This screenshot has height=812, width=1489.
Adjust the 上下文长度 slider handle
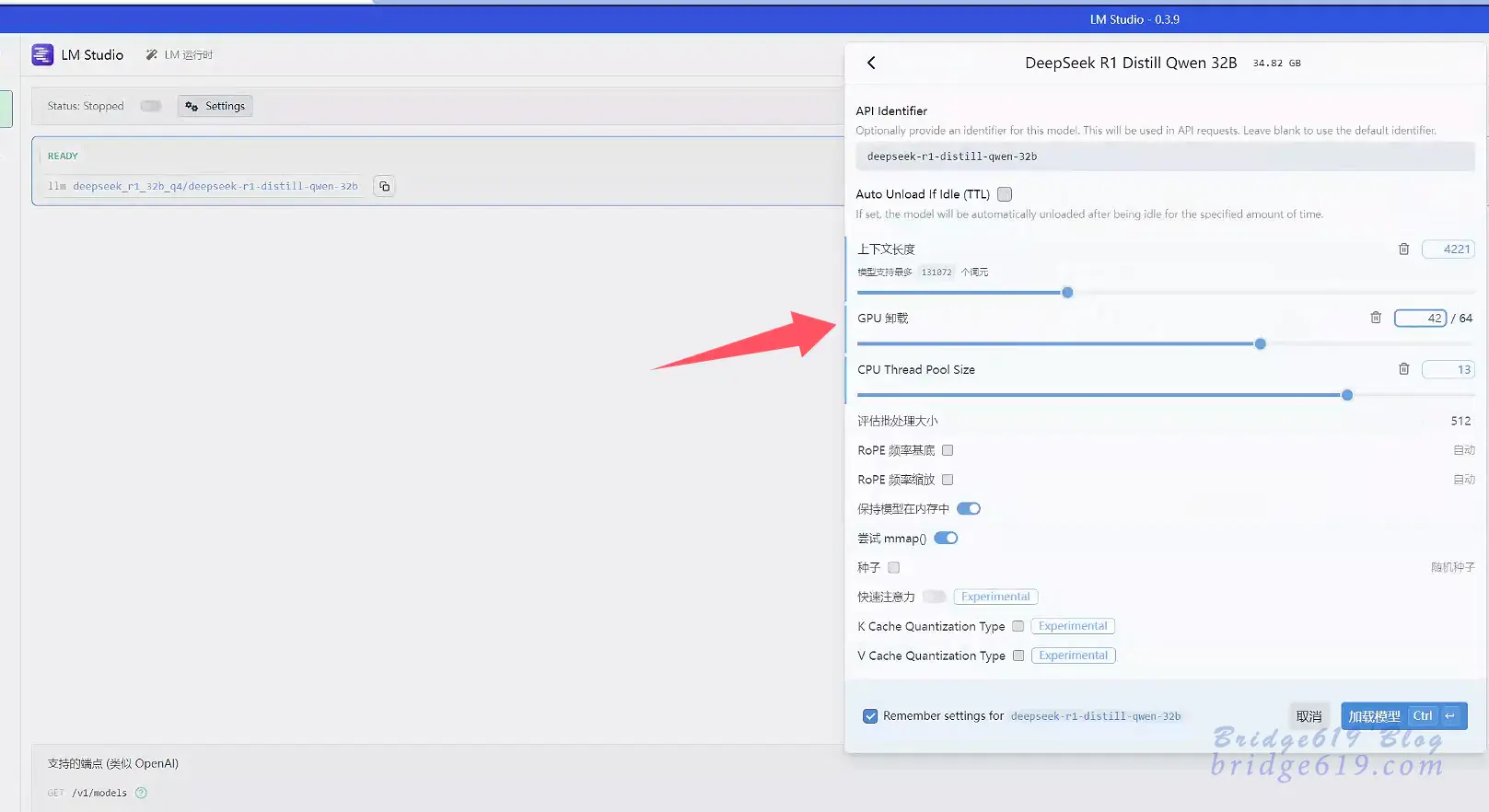1067,293
